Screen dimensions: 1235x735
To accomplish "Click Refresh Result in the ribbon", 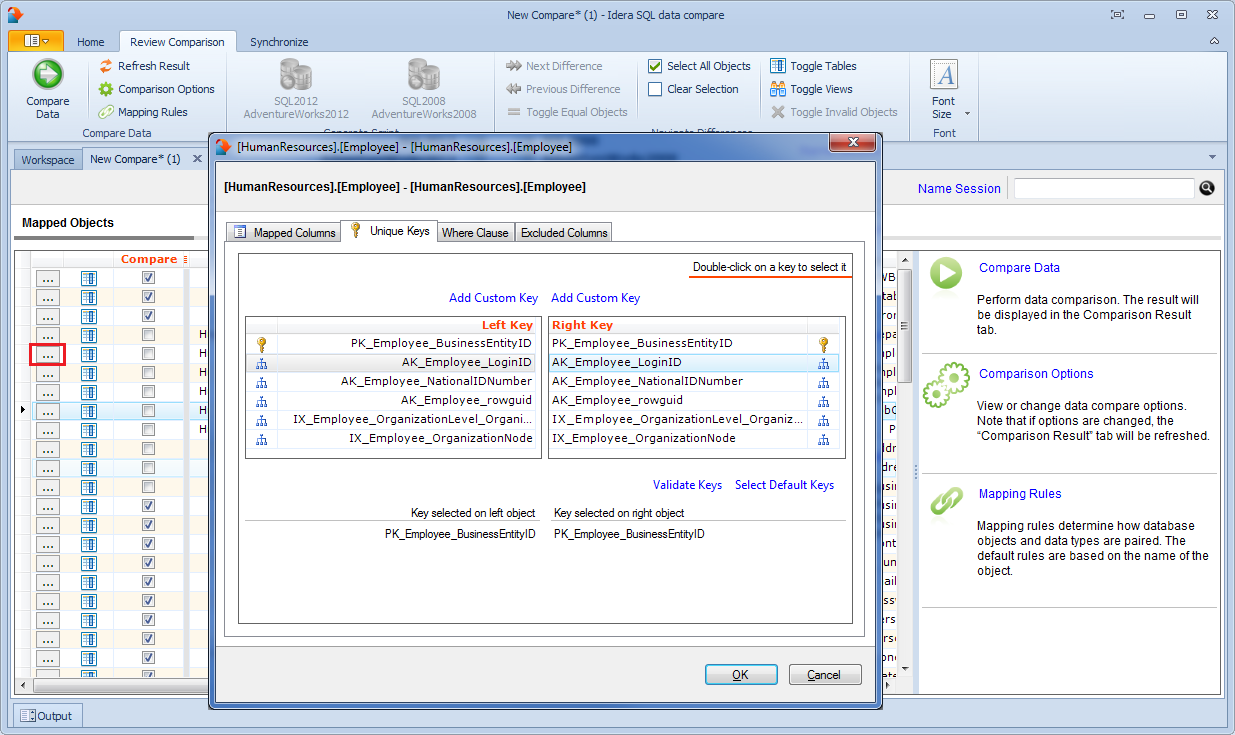I will coord(146,66).
